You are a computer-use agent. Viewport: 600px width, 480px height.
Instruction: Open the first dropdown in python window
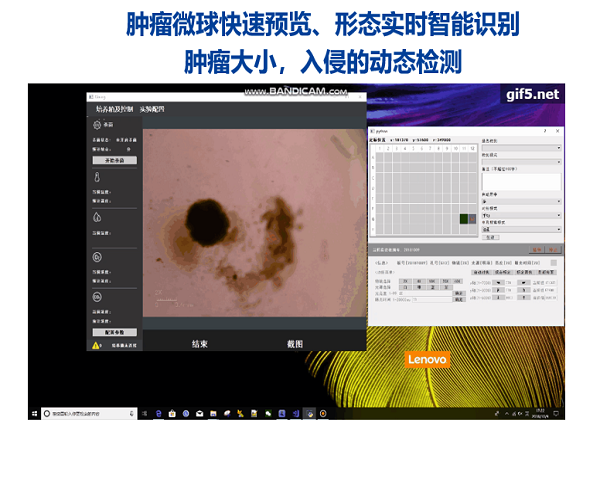[x=521, y=148]
